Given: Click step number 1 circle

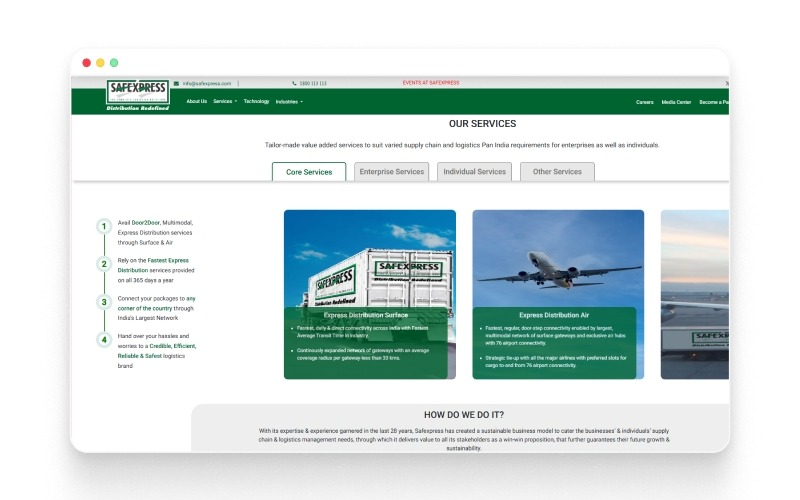Looking at the screenshot, I should point(104,227).
